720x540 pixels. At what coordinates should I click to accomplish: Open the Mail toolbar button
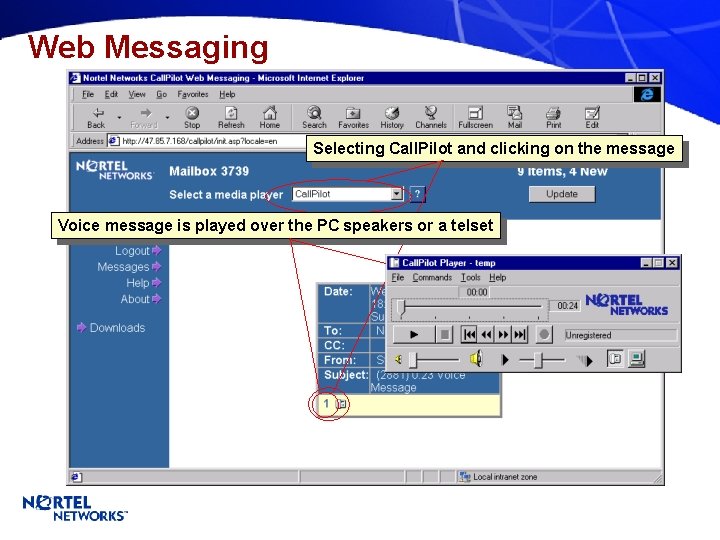(x=514, y=118)
